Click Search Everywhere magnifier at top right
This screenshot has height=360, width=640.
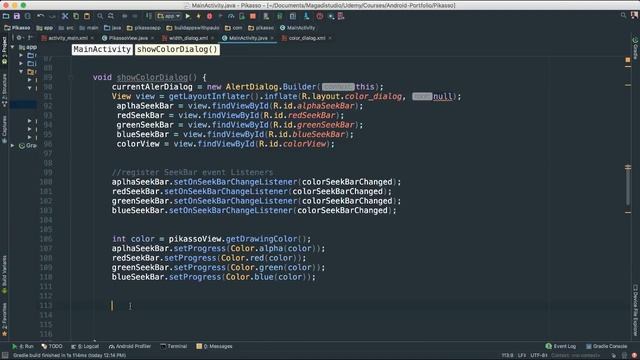pyautogui.click(x=623, y=16)
